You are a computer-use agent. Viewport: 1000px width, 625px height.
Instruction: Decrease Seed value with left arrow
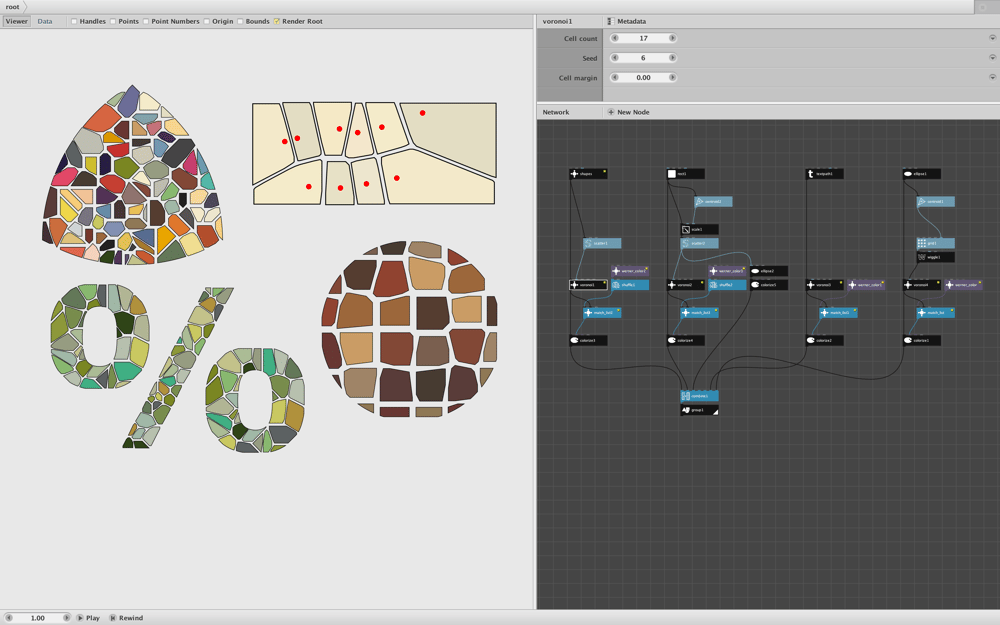[615, 58]
